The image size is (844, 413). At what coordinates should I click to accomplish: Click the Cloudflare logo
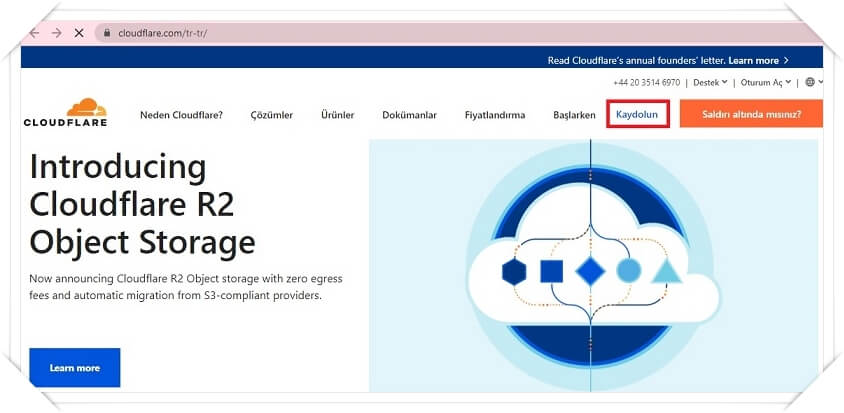tap(65, 112)
